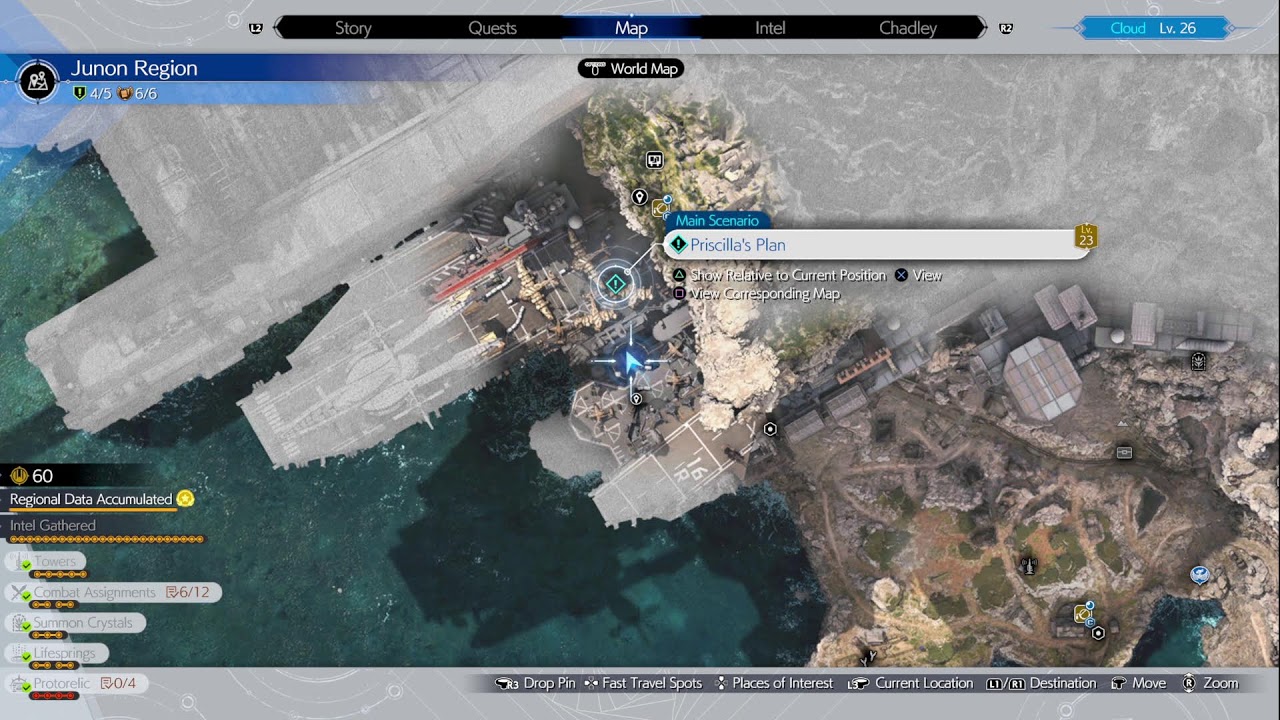Click the L2 previous-tab button icon

(255, 28)
